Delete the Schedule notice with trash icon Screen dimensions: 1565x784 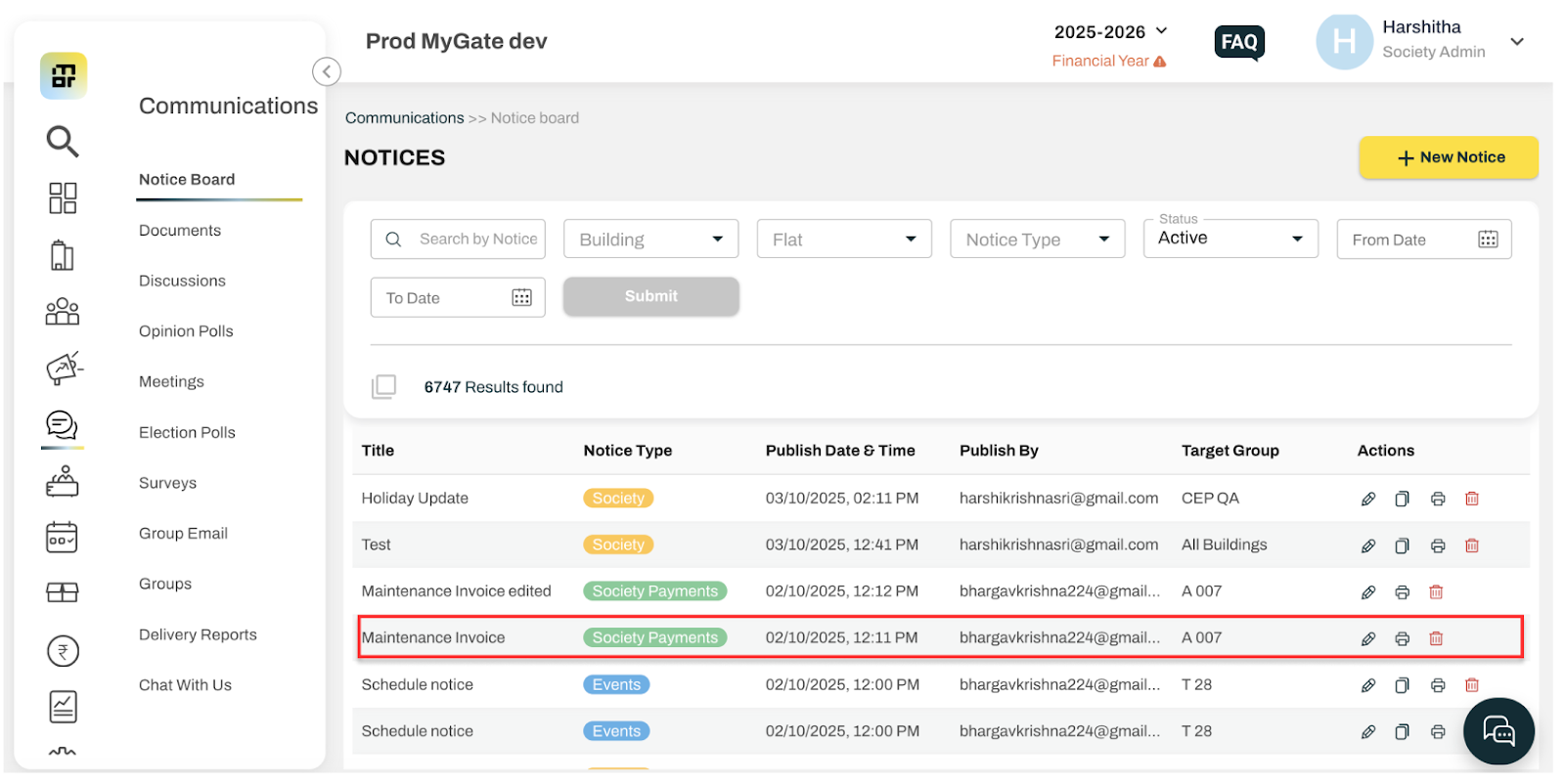click(1472, 685)
